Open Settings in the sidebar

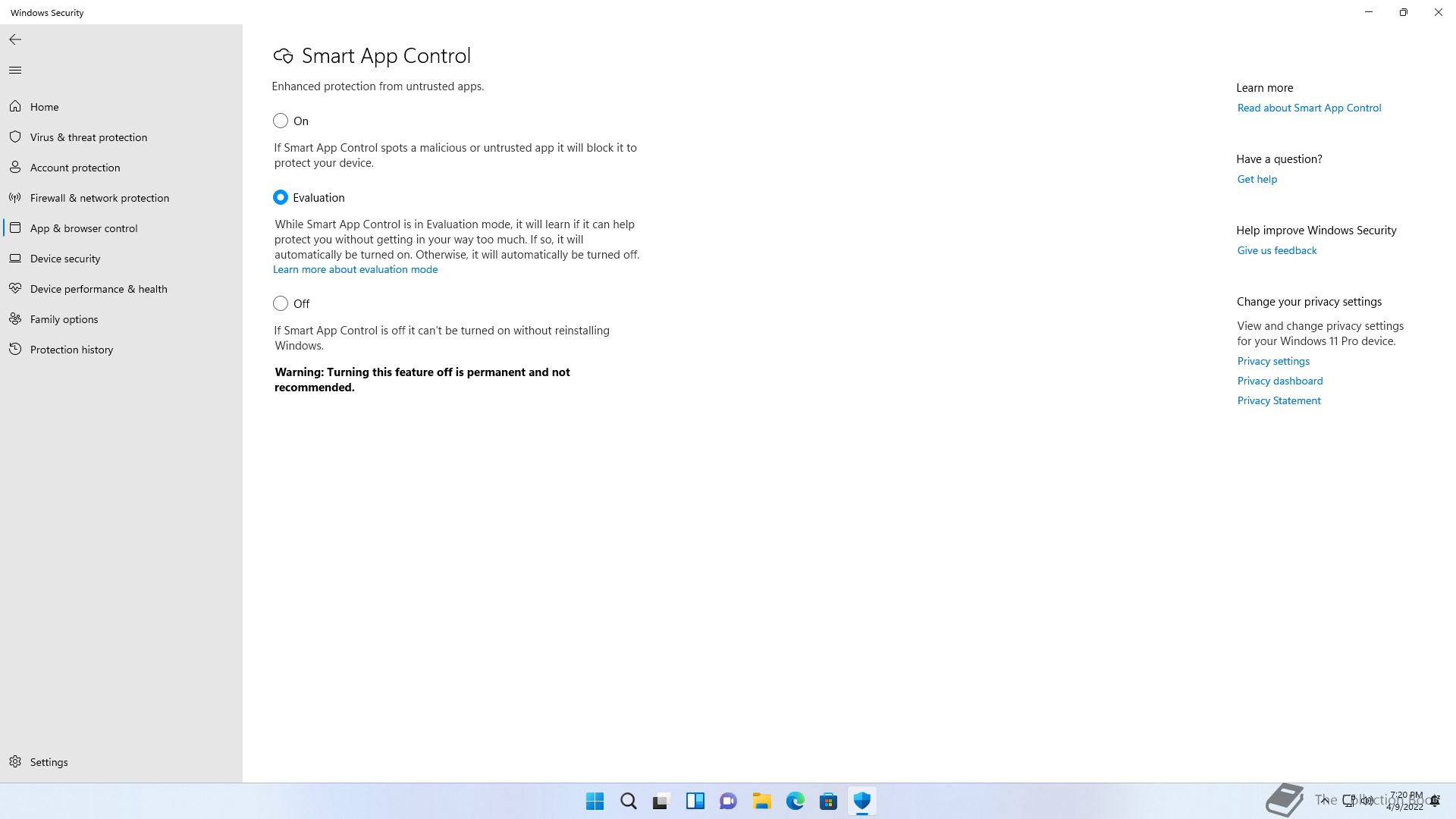[x=121, y=762]
